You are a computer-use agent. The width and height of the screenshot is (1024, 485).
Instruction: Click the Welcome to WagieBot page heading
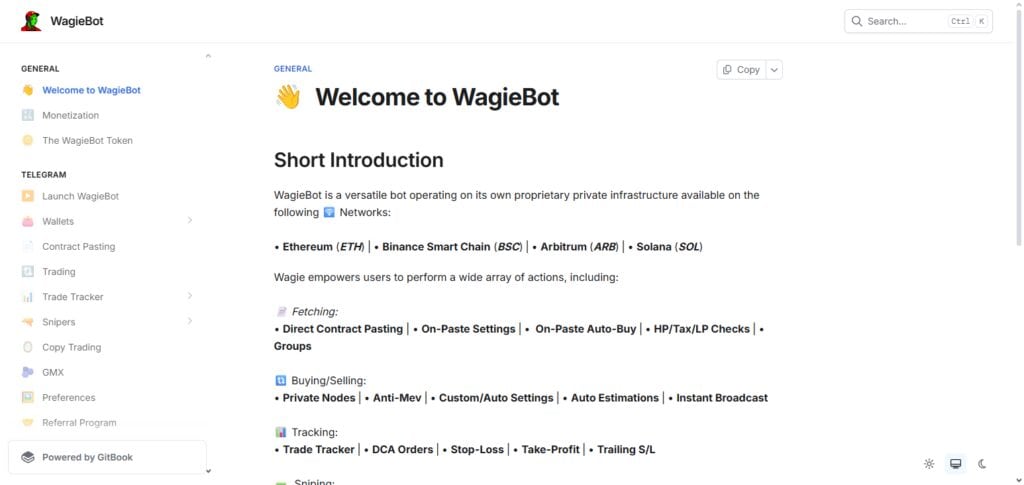coord(437,97)
